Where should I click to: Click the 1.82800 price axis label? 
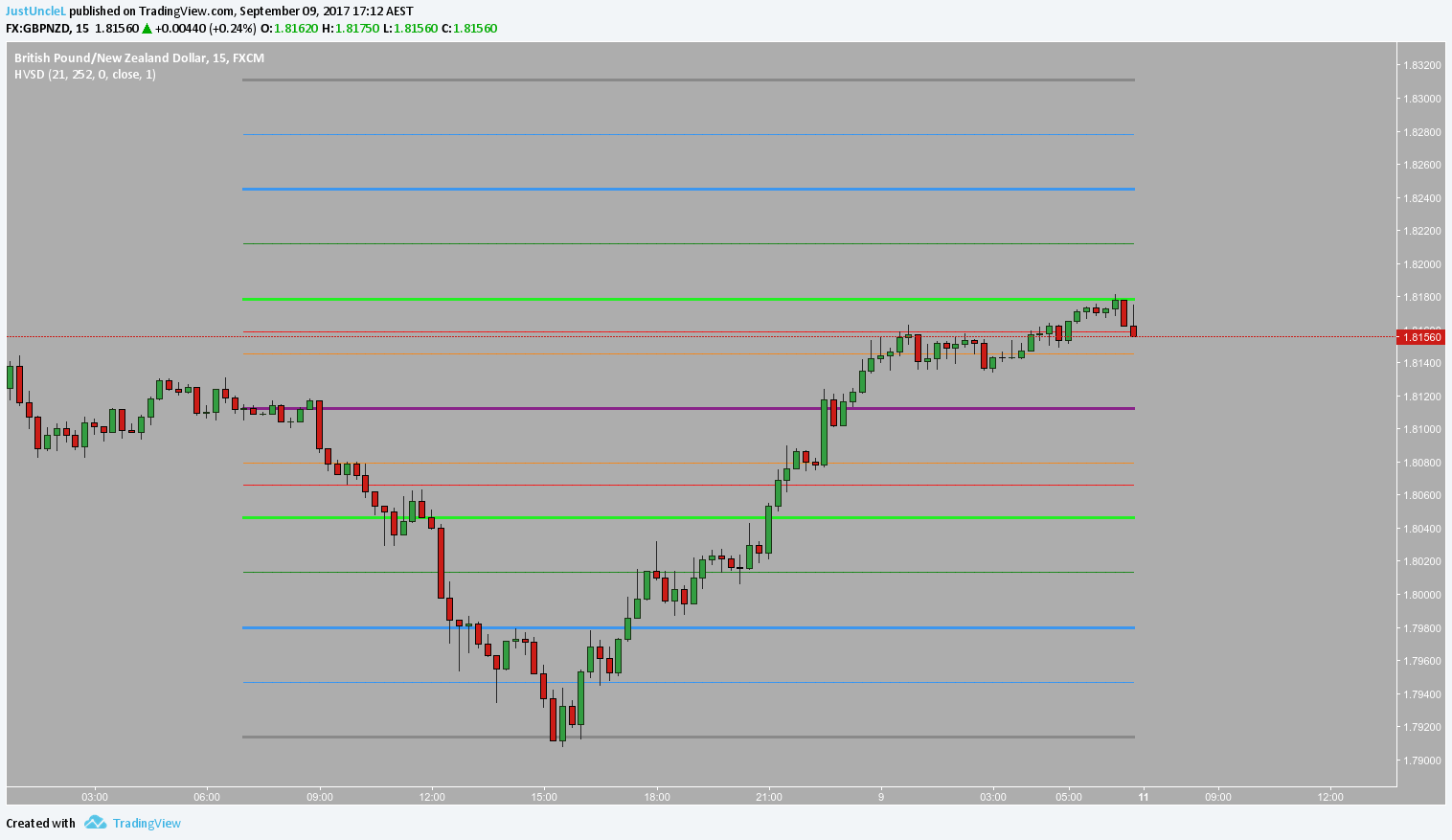pos(1422,131)
